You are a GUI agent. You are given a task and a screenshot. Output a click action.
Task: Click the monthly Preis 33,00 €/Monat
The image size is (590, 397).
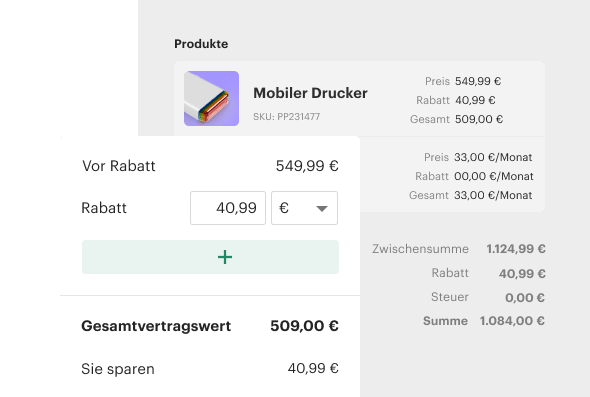click(493, 157)
